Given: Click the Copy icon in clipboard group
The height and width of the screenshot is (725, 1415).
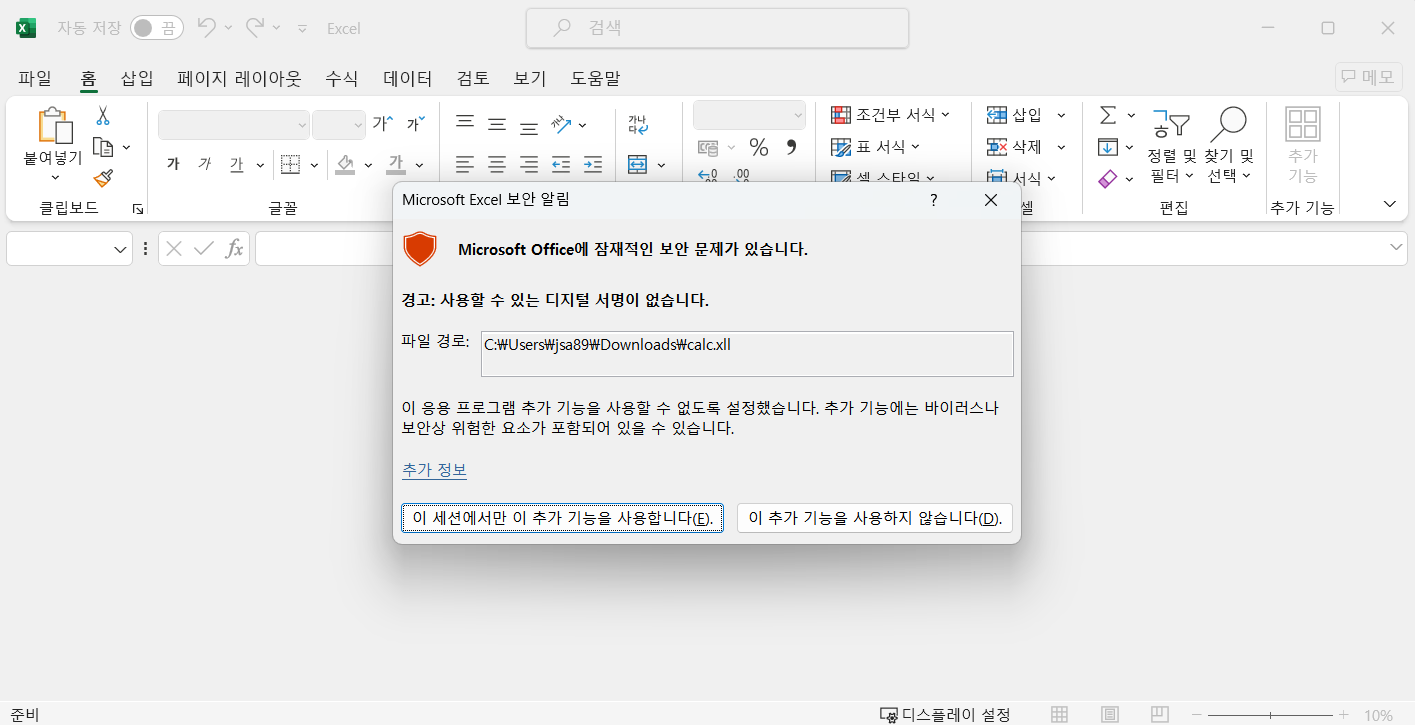Looking at the screenshot, I should (102, 147).
